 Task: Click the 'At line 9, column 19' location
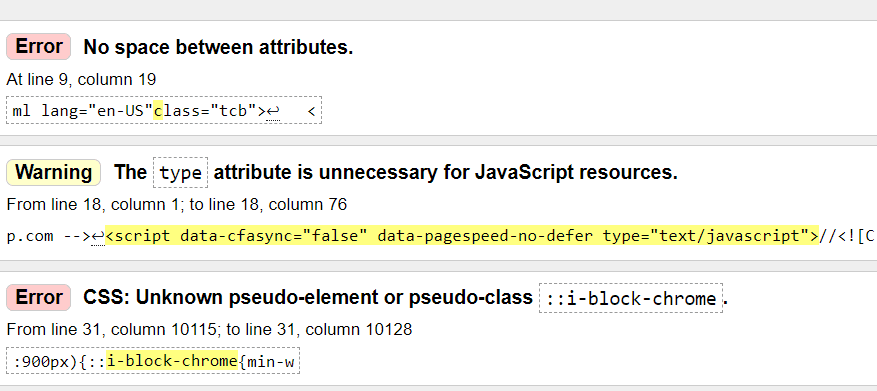point(81,79)
